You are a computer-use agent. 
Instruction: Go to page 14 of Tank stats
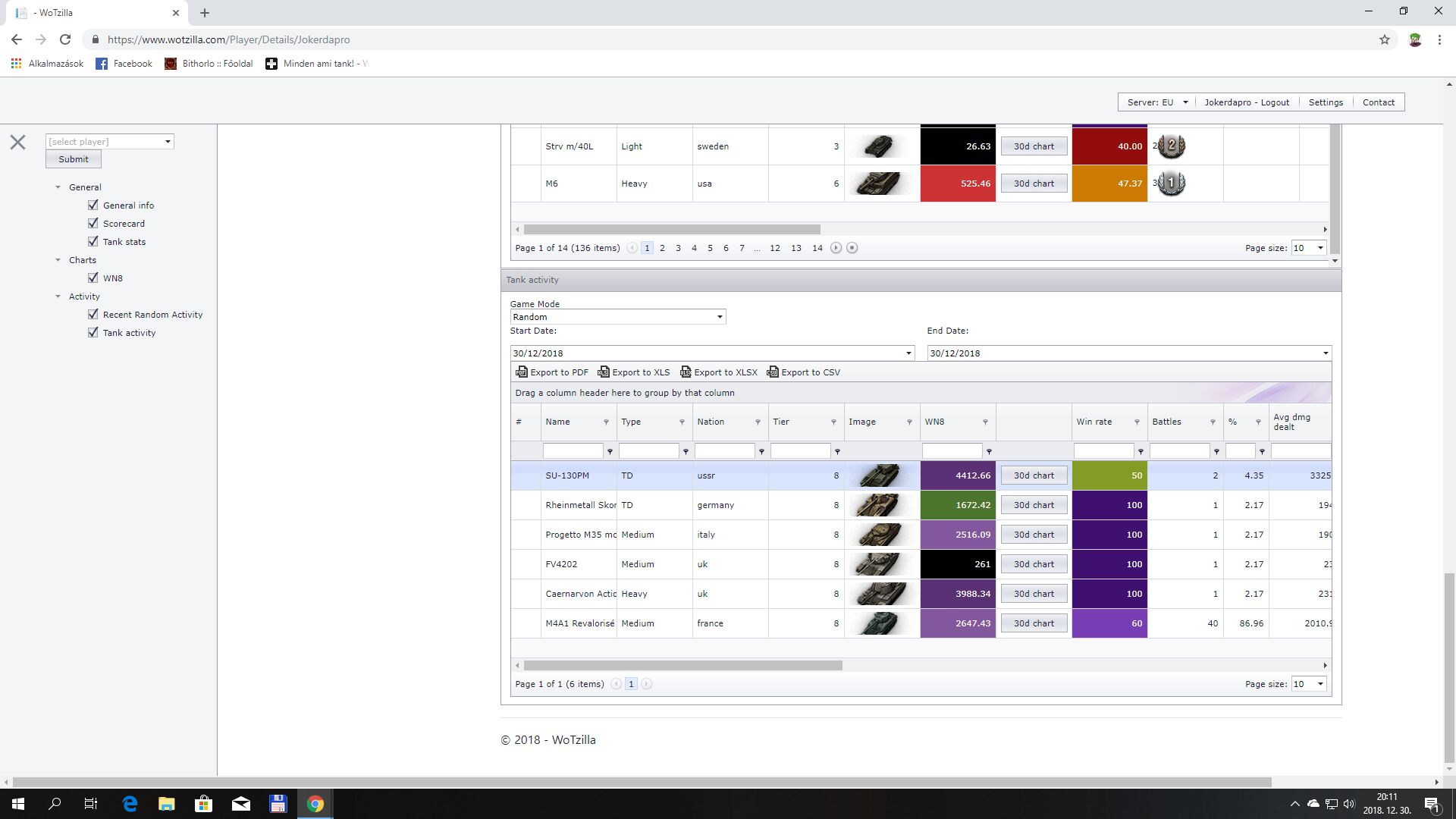pos(817,248)
